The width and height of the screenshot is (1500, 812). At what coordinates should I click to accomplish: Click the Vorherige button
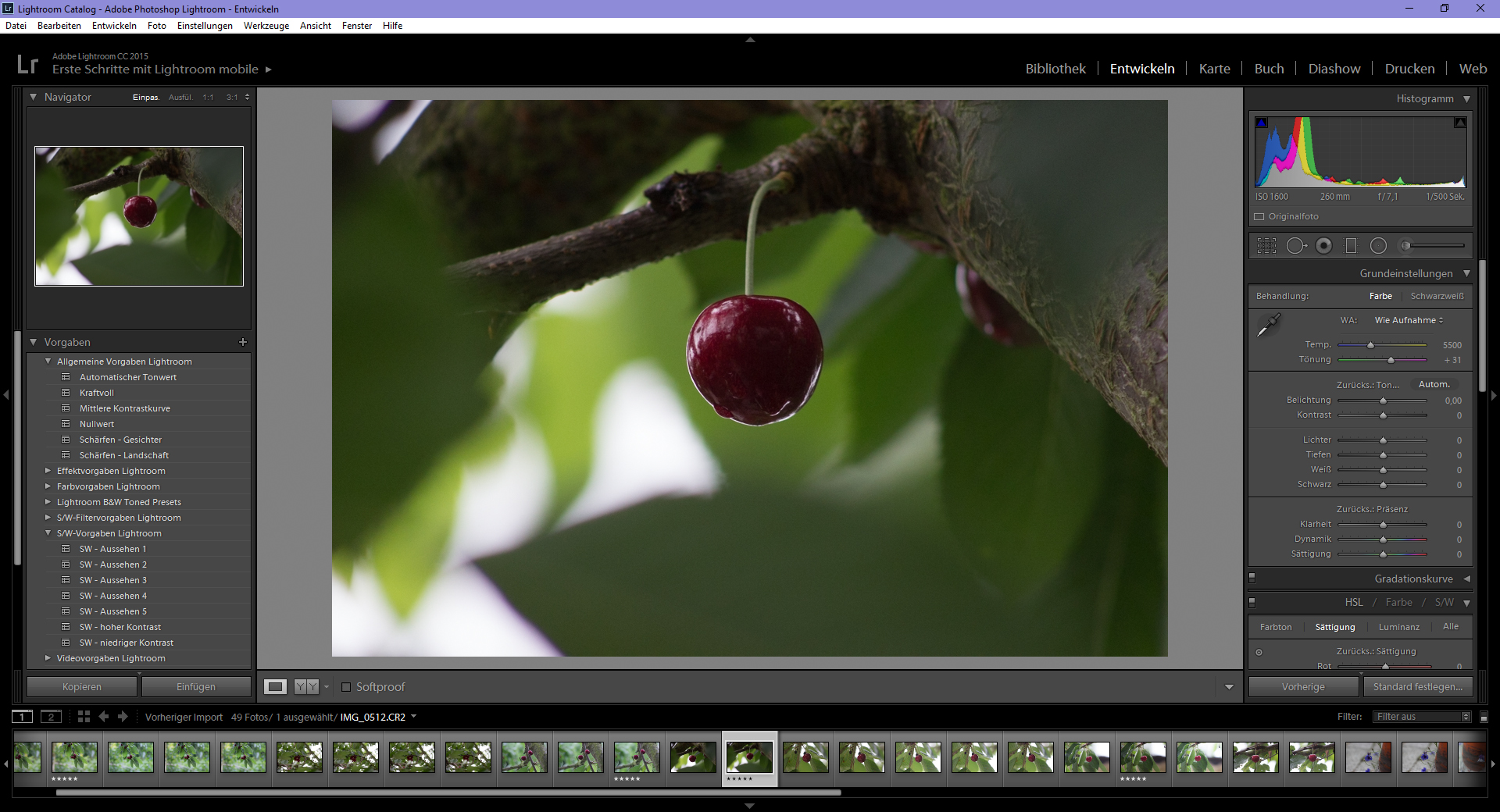click(1302, 686)
